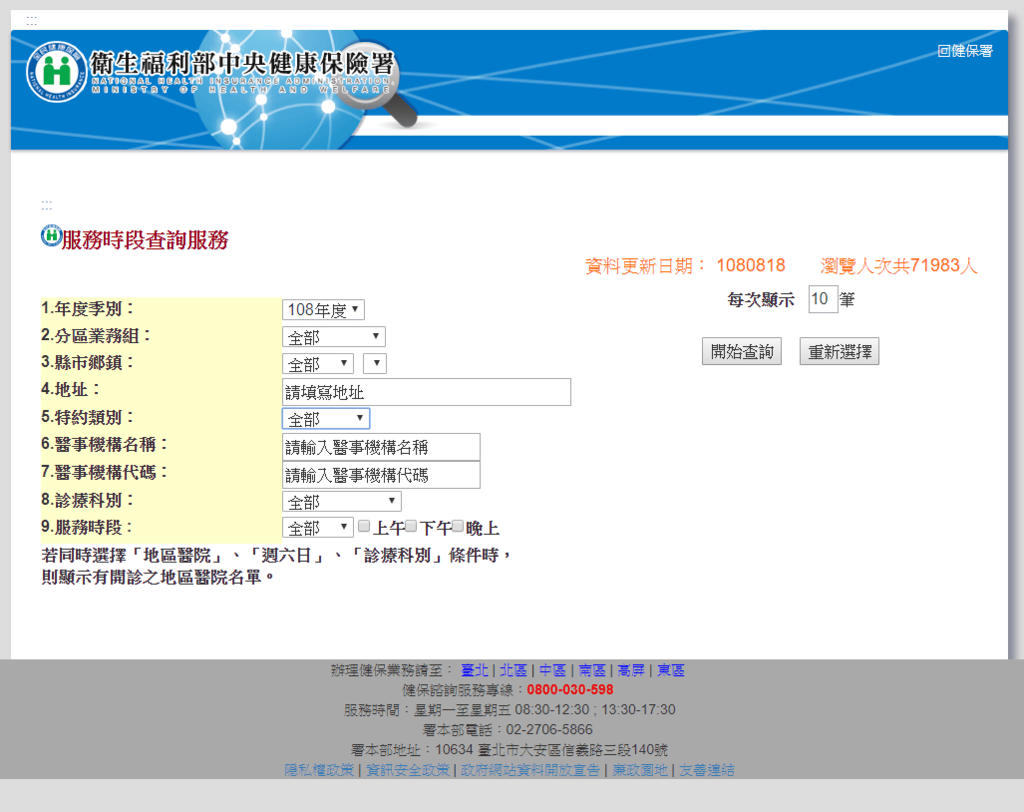Open the 資訊安全政策 link
Image resolution: width=1024 pixels, height=812 pixels.
pyautogui.click(x=408, y=770)
